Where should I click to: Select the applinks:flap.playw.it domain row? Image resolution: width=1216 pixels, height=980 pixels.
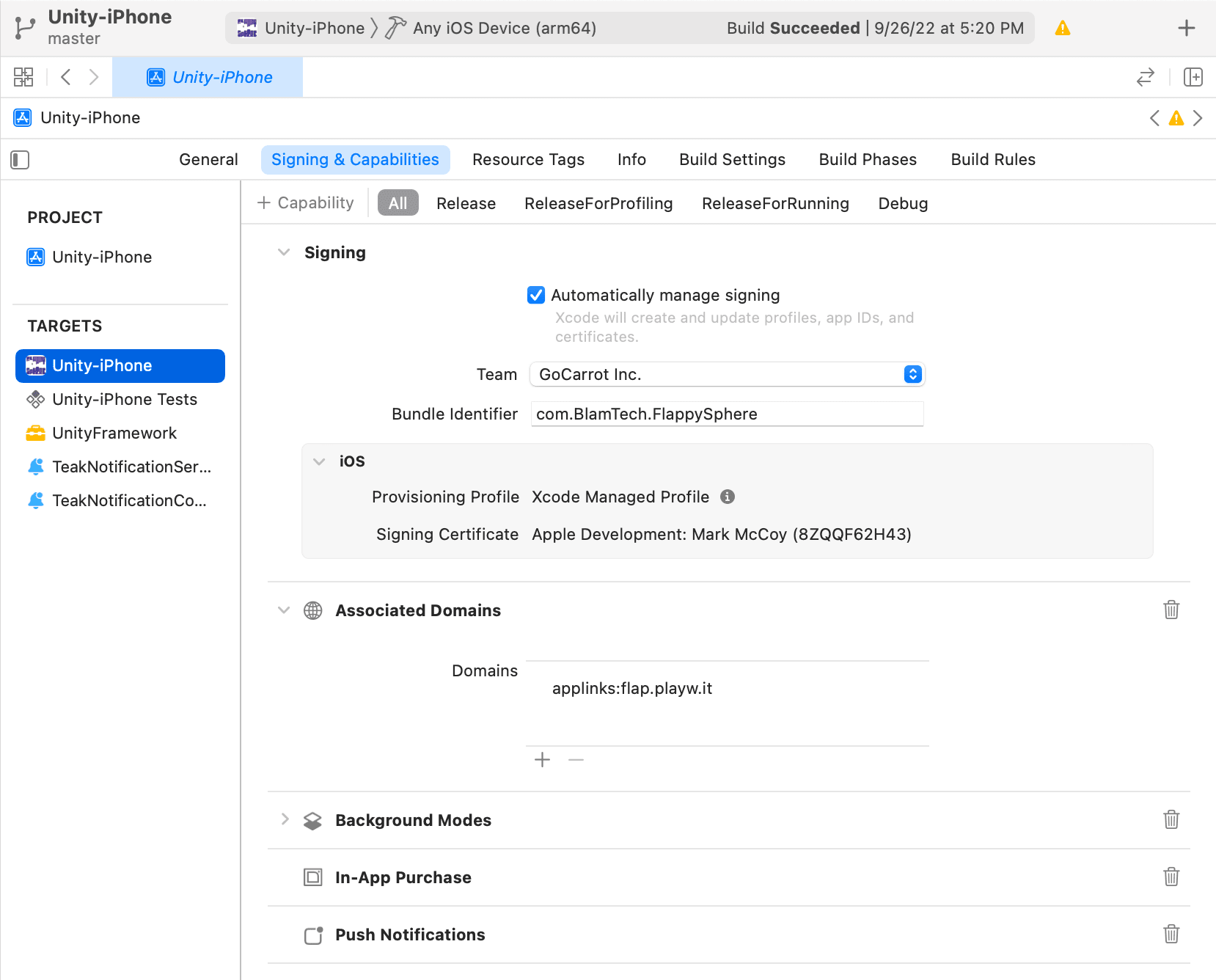pos(728,688)
